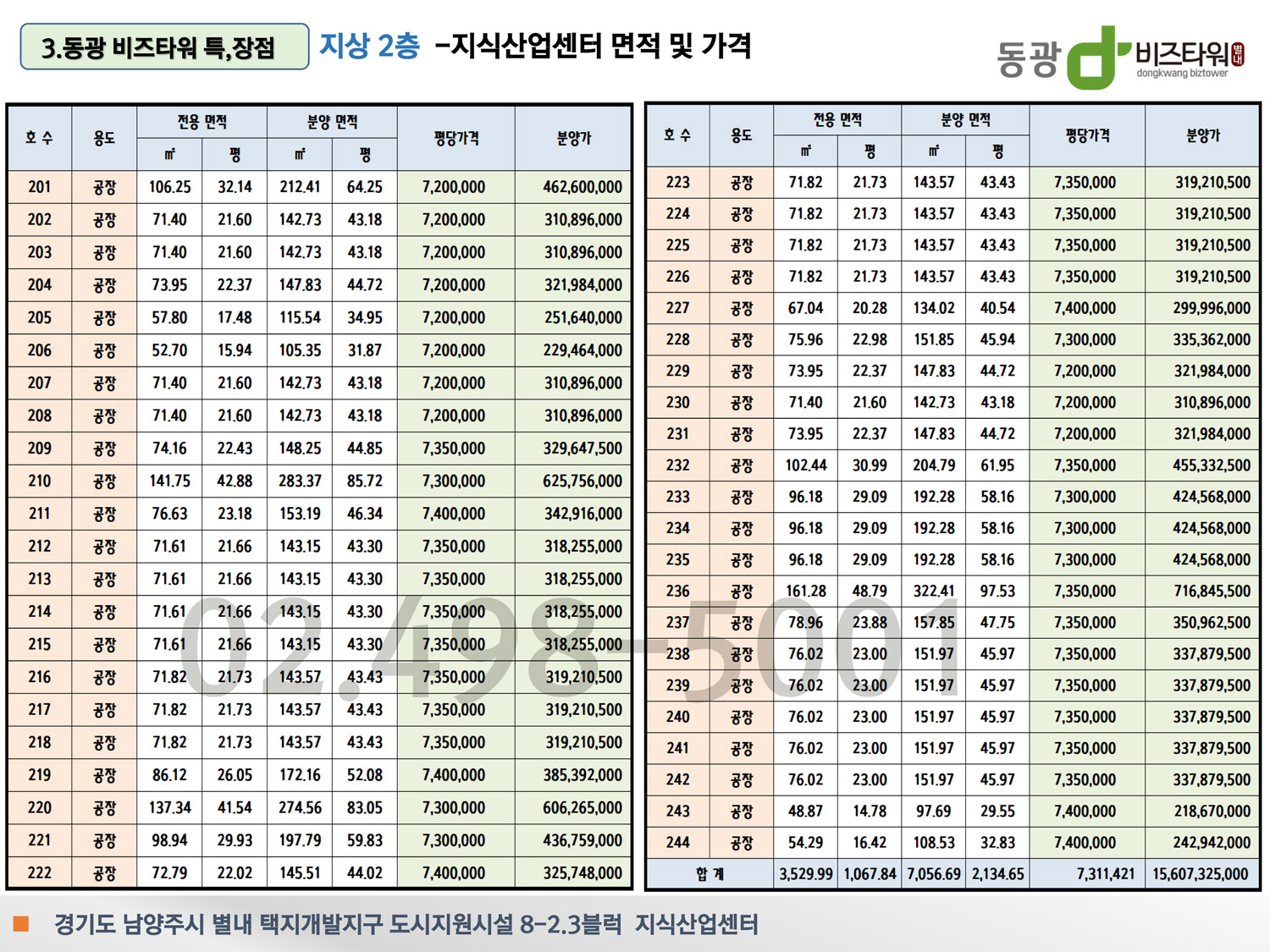Click the average price 7,311,421
1270x952 pixels.
(1106, 874)
